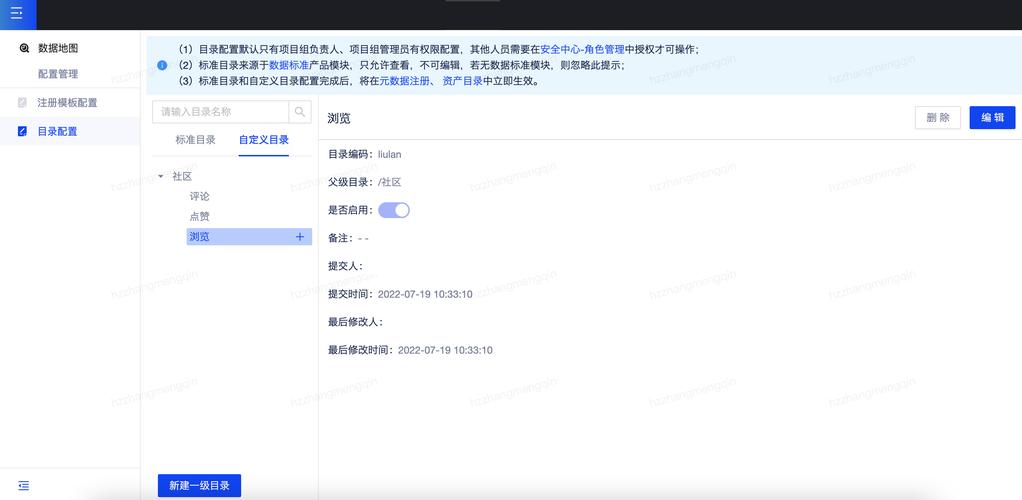Open 数据地图 in the sidebar
This screenshot has width=1022, height=500.
pos(58,48)
